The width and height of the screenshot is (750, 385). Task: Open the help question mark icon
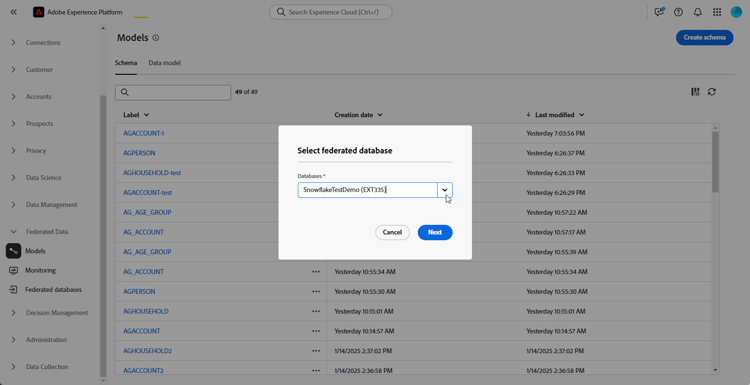[x=678, y=12]
